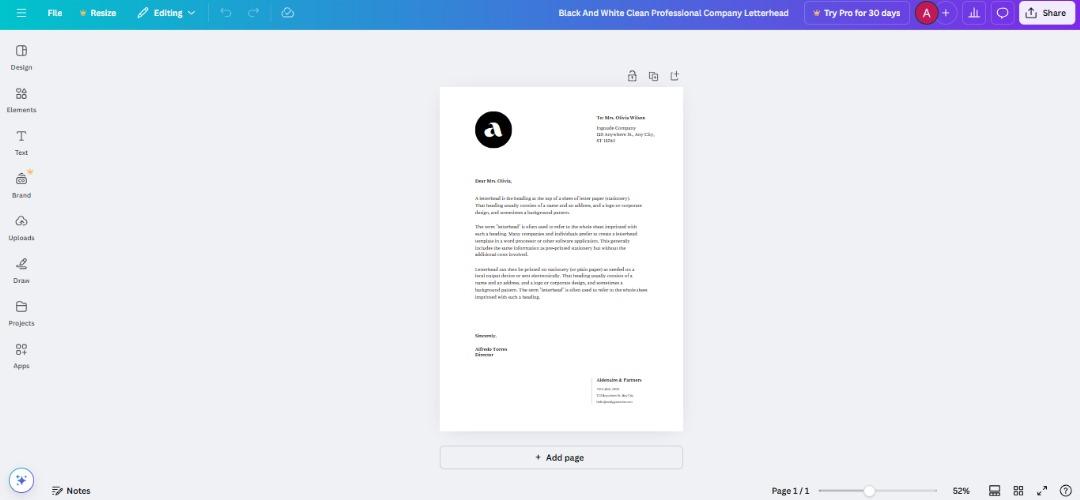Open the analytics bar chart icon
The height and width of the screenshot is (500, 1080).
point(974,13)
